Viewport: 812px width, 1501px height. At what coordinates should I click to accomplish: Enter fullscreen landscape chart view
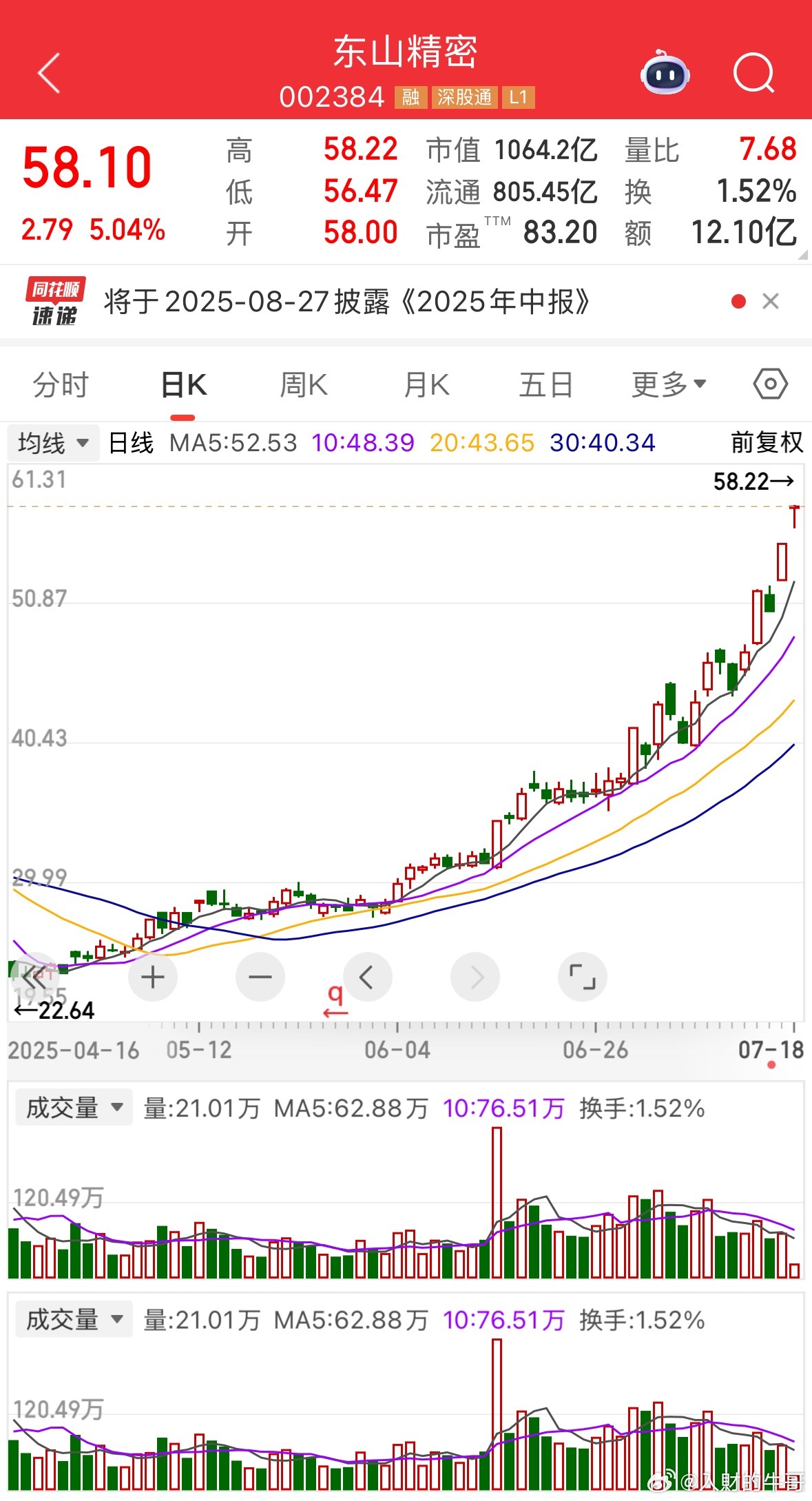coord(583,977)
